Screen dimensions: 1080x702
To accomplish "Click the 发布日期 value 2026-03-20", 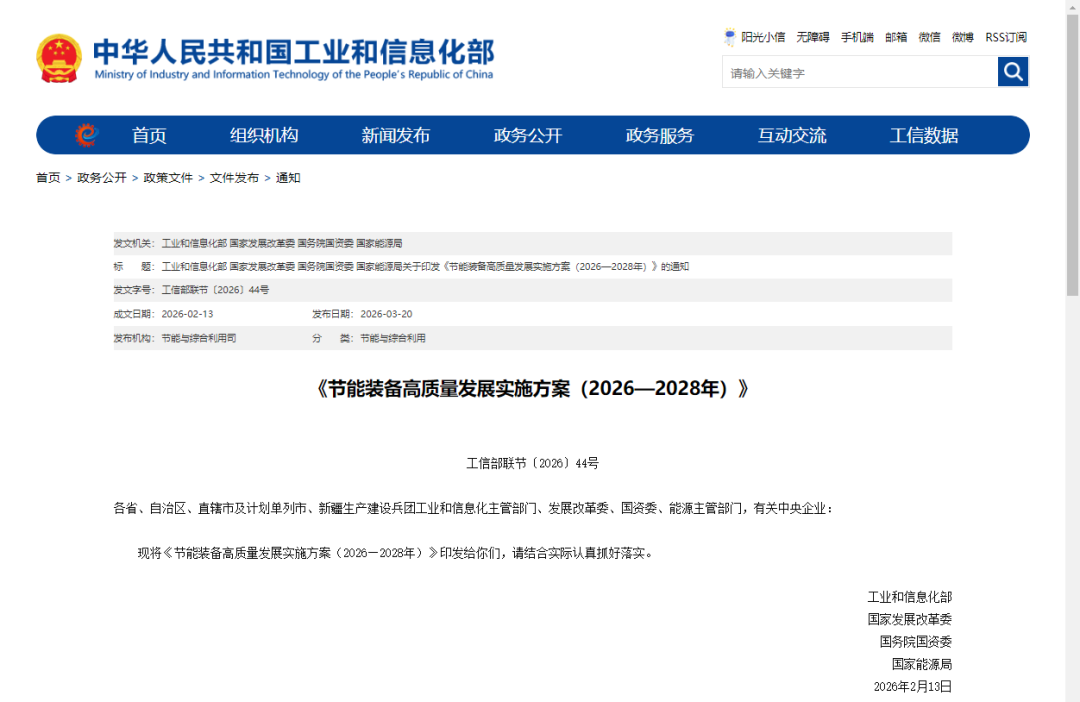I will tap(386, 314).
